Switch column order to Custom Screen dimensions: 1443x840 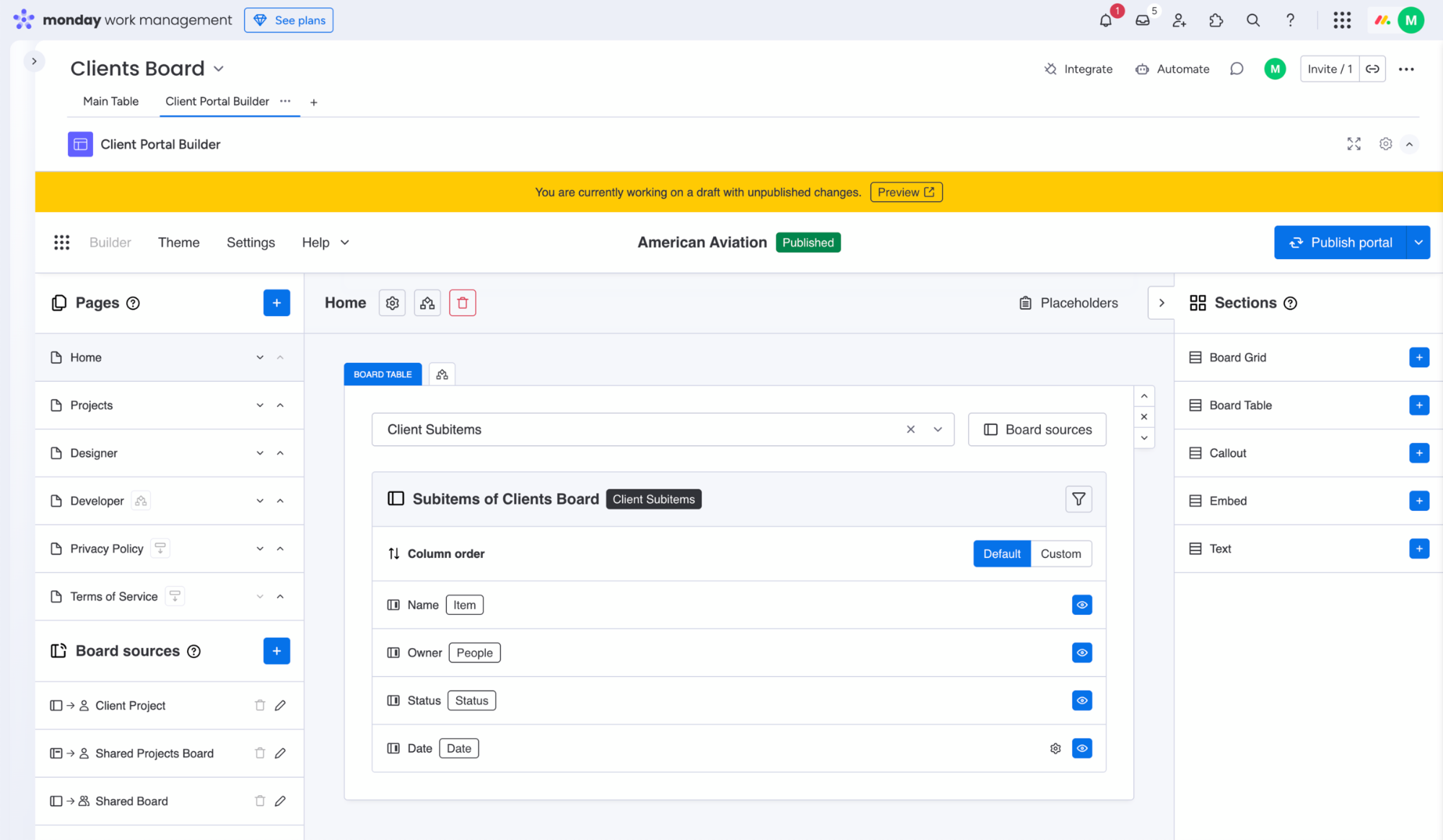coord(1060,554)
